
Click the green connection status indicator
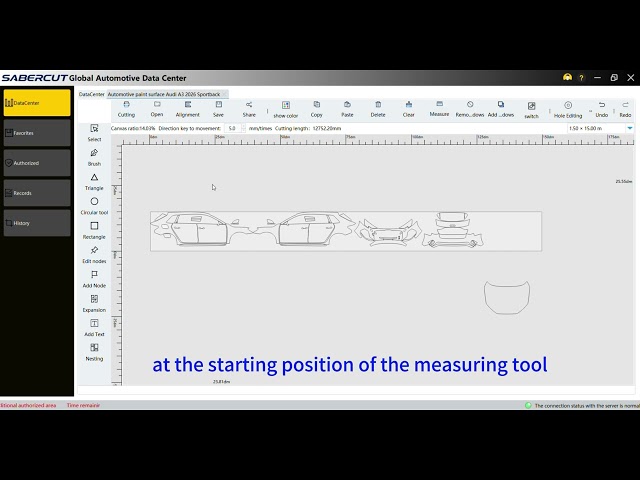coord(528,405)
